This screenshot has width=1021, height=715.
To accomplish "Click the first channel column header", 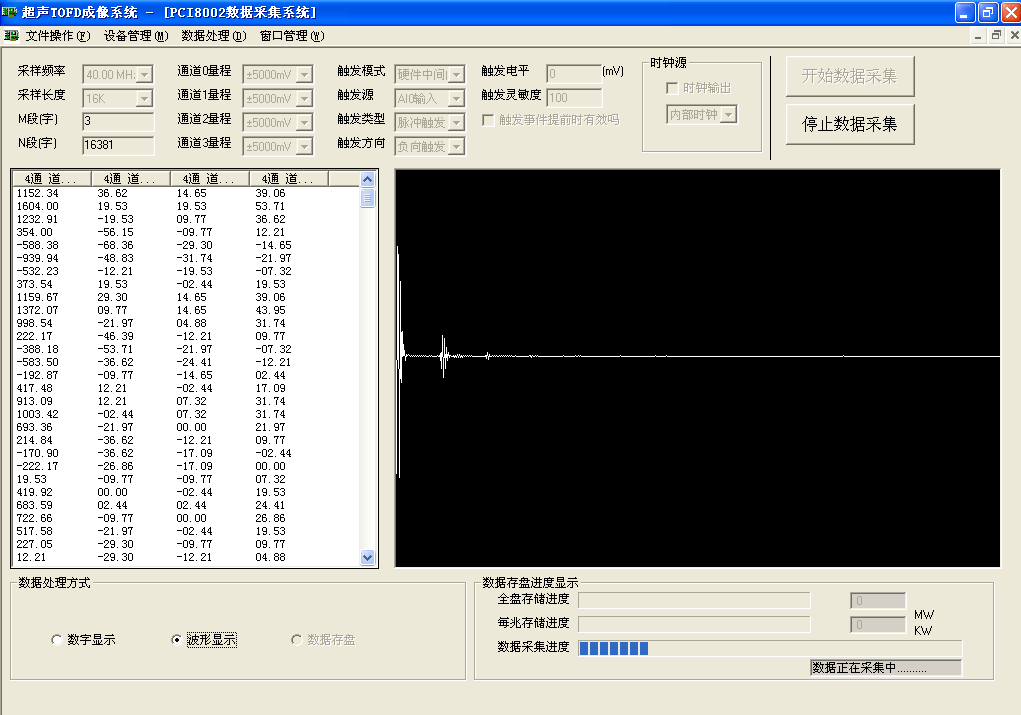I will [52, 179].
